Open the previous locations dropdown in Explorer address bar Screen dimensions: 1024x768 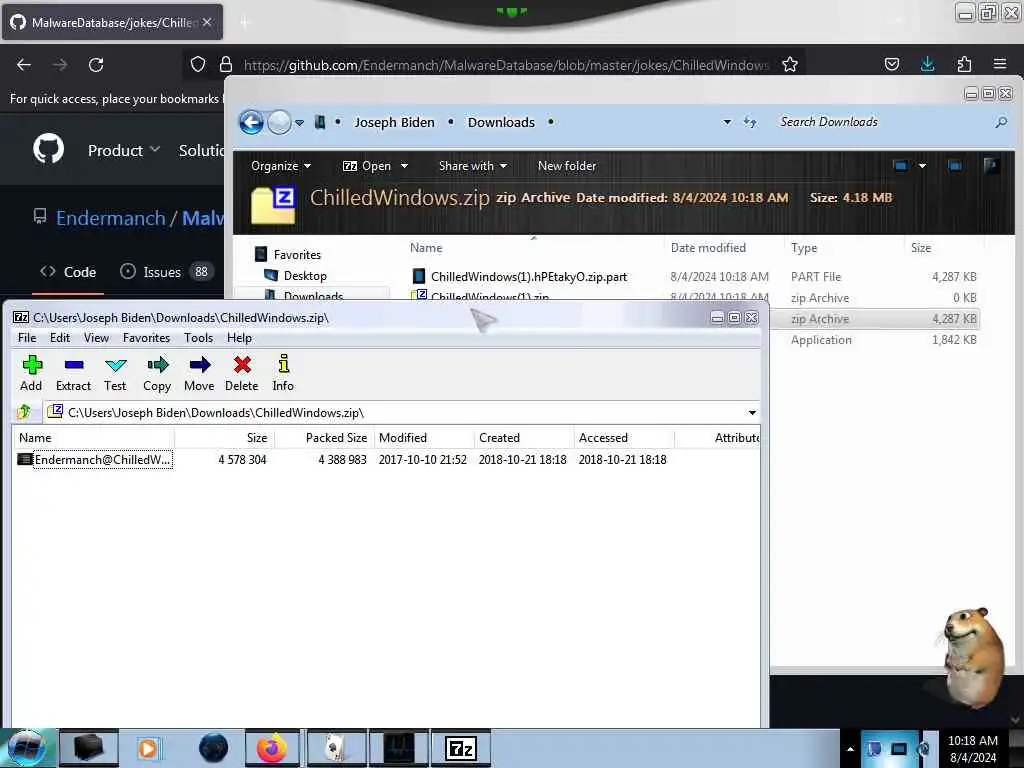[x=727, y=122]
